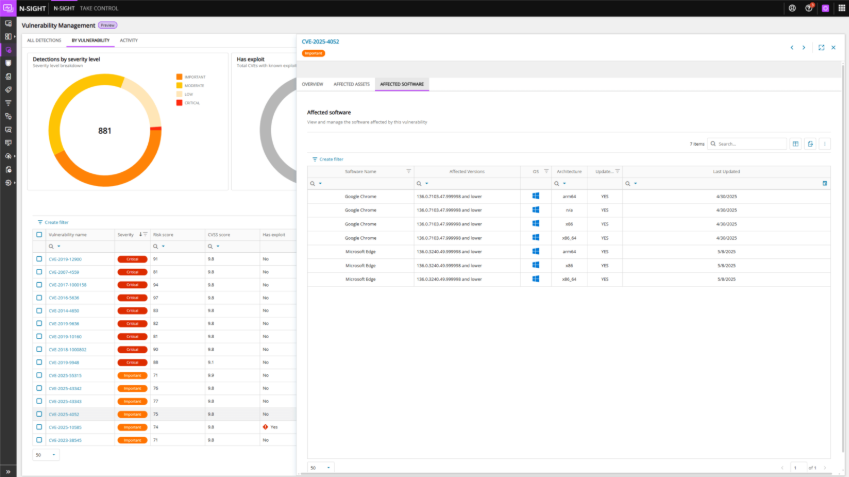
Task: Click Create filter in Affected software panel
Action: coord(328,159)
